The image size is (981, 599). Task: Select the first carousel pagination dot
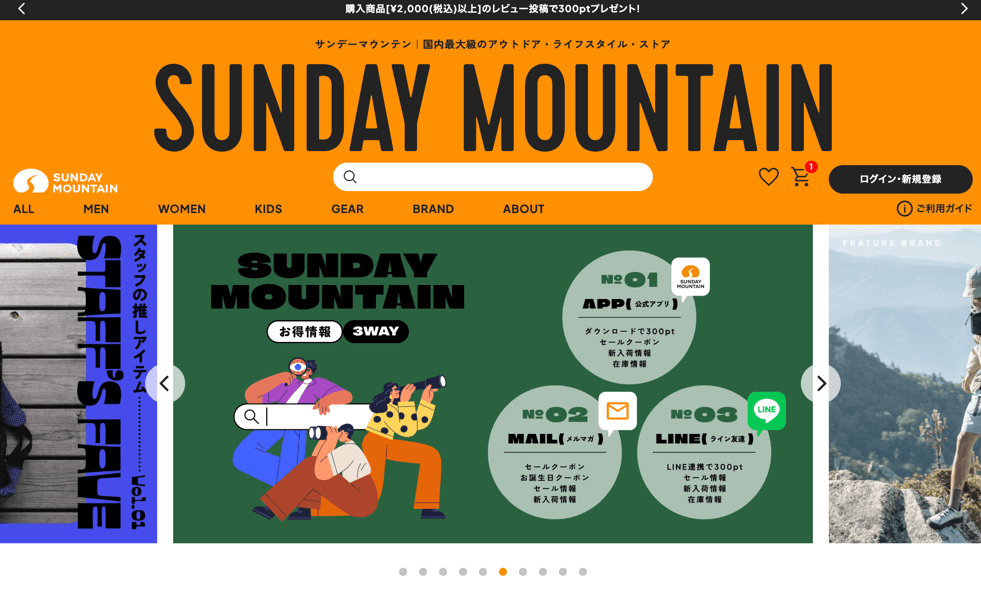[403, 571]
